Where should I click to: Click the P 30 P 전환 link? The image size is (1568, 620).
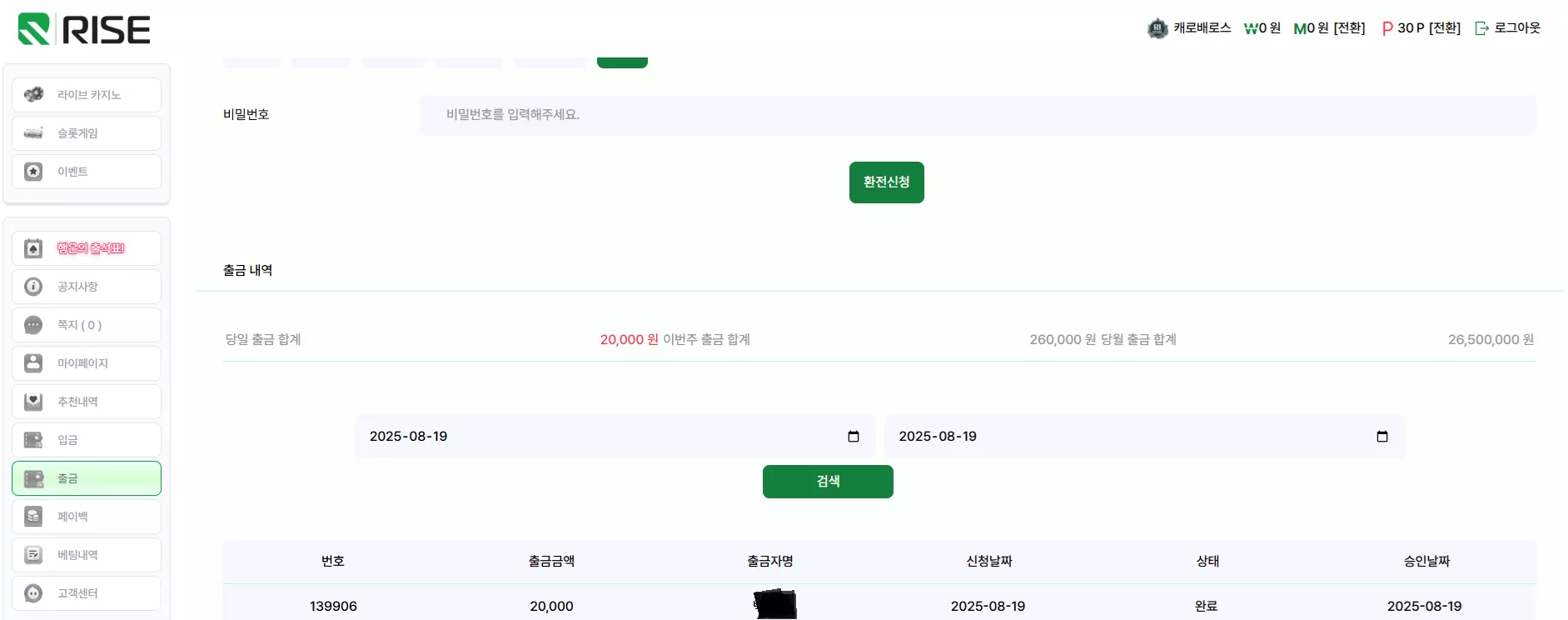[x=1421, y=28]
